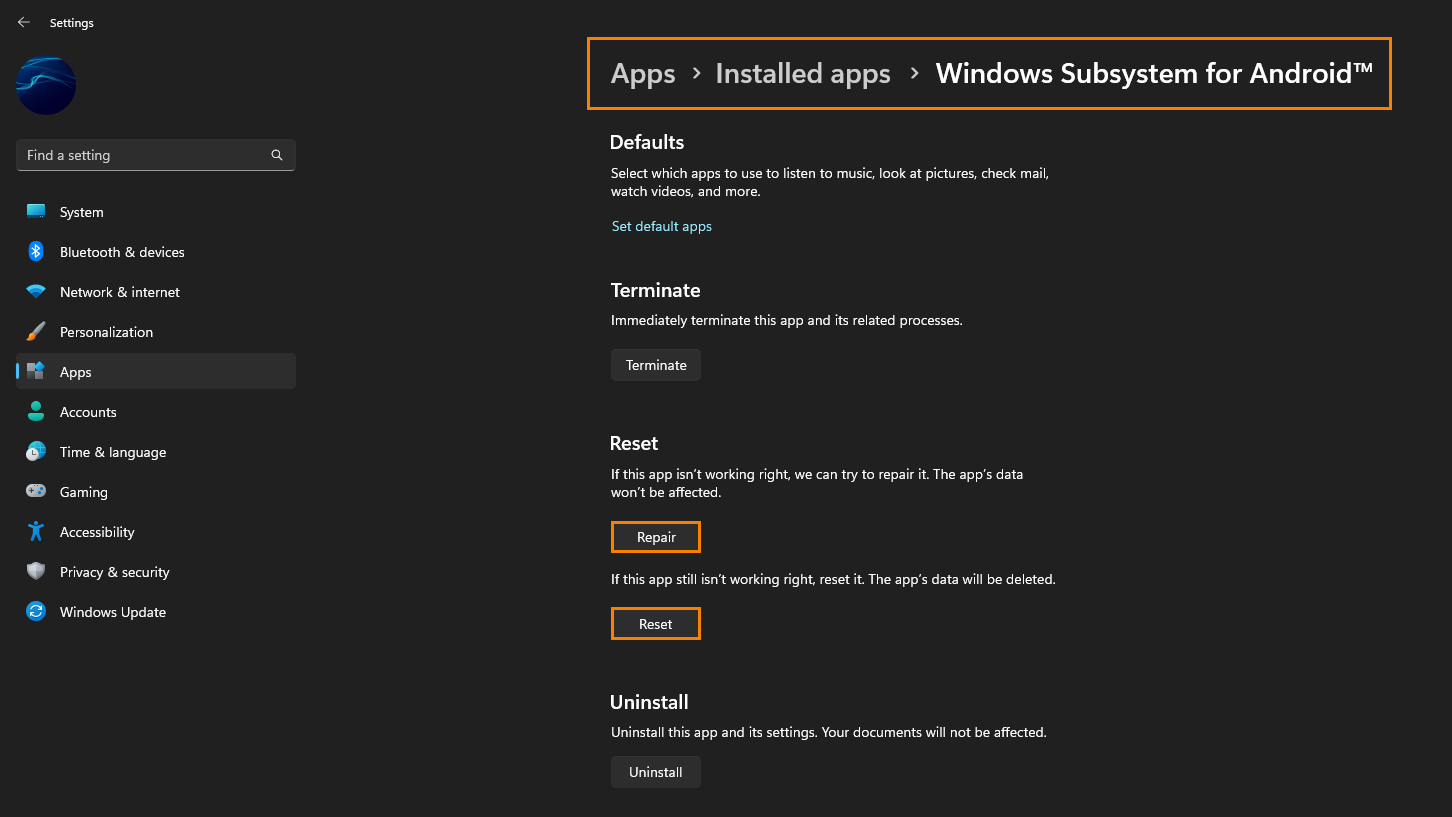Click the Reset button
The width and height of the screenshot is (1452, 817).
point(656,624)
